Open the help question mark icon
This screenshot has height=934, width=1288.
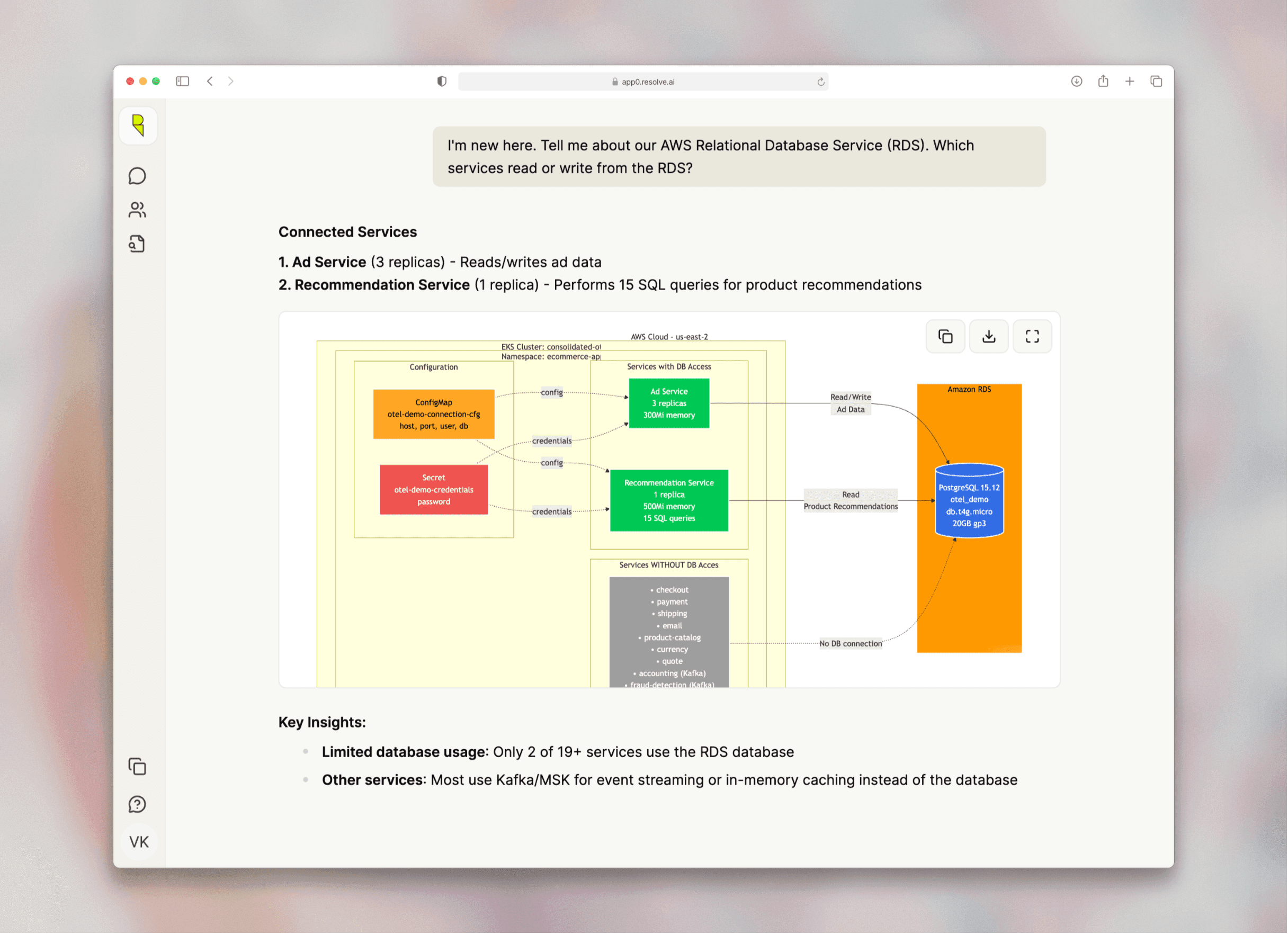click(137, 804)
